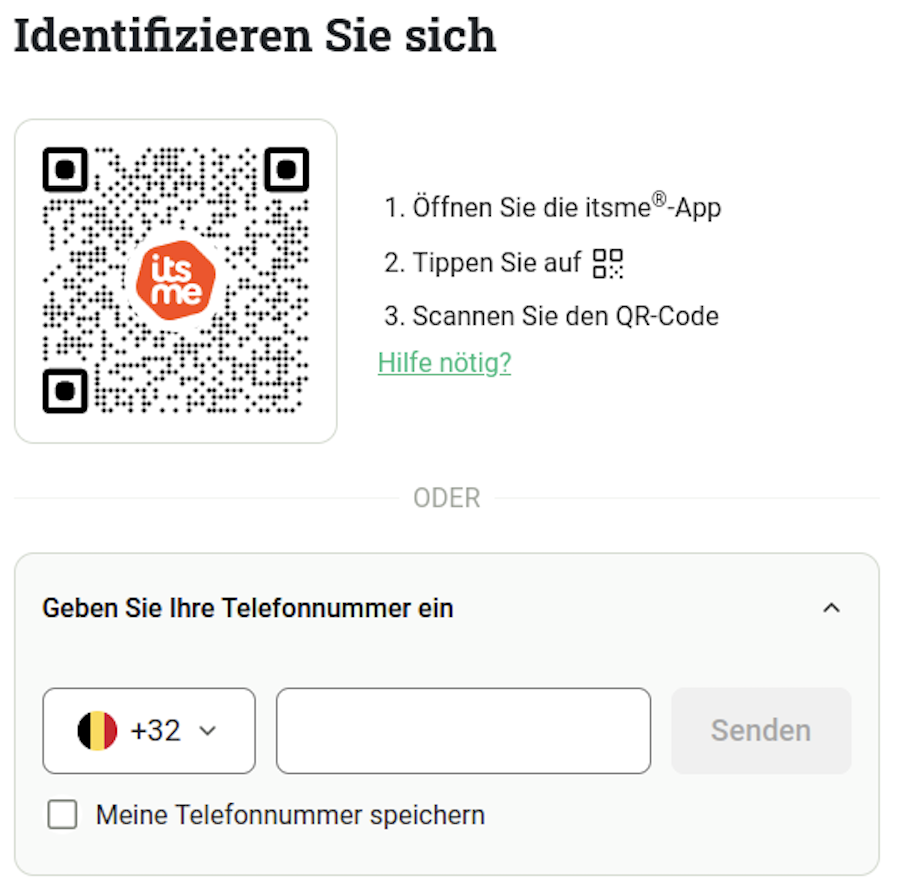
Task: Click the 'Scannen Sie den QR-Code' step
Action: click(552, 316)
